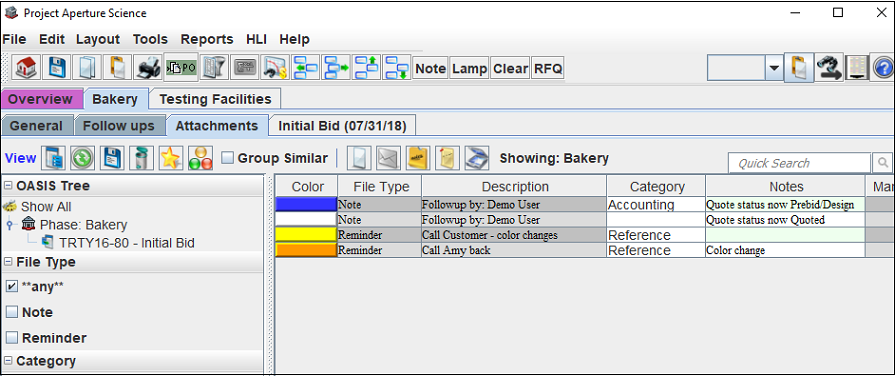Click the blue boxes green up-arrow icon
This screenshot has height=376, width=895.
pyautogui.click(x=366, y=68)
